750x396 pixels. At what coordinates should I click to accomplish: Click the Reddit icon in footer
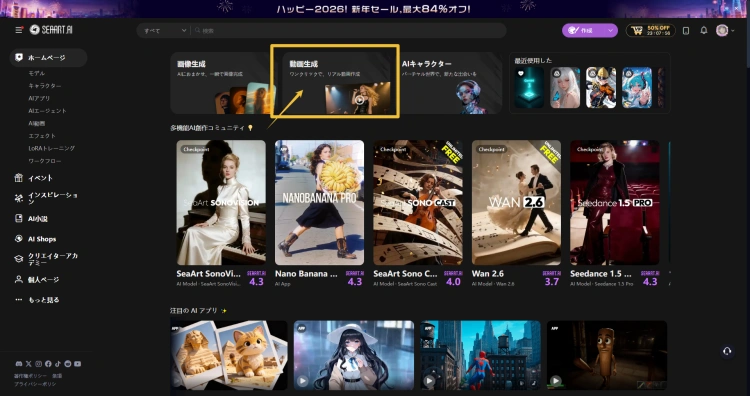point(67,364)
